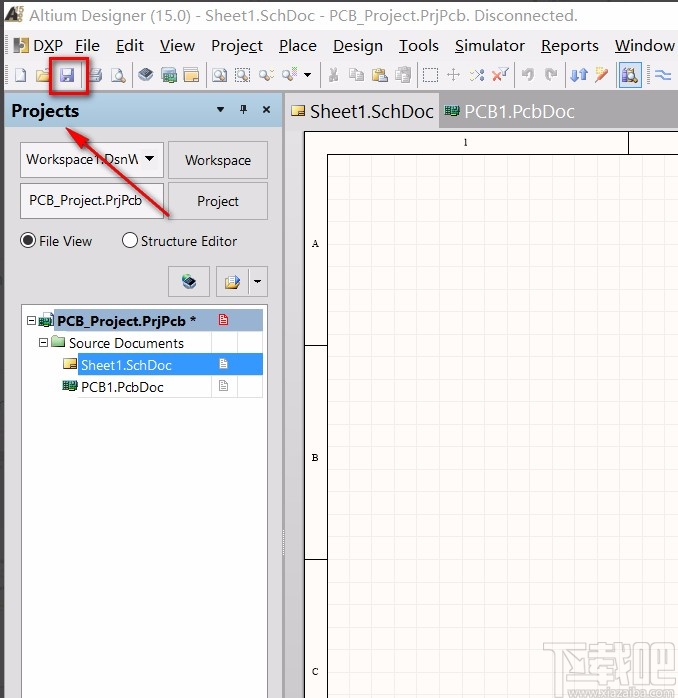Open the dropdown arrow beside folder view button
678x698 pixels.
pos(258,281)
